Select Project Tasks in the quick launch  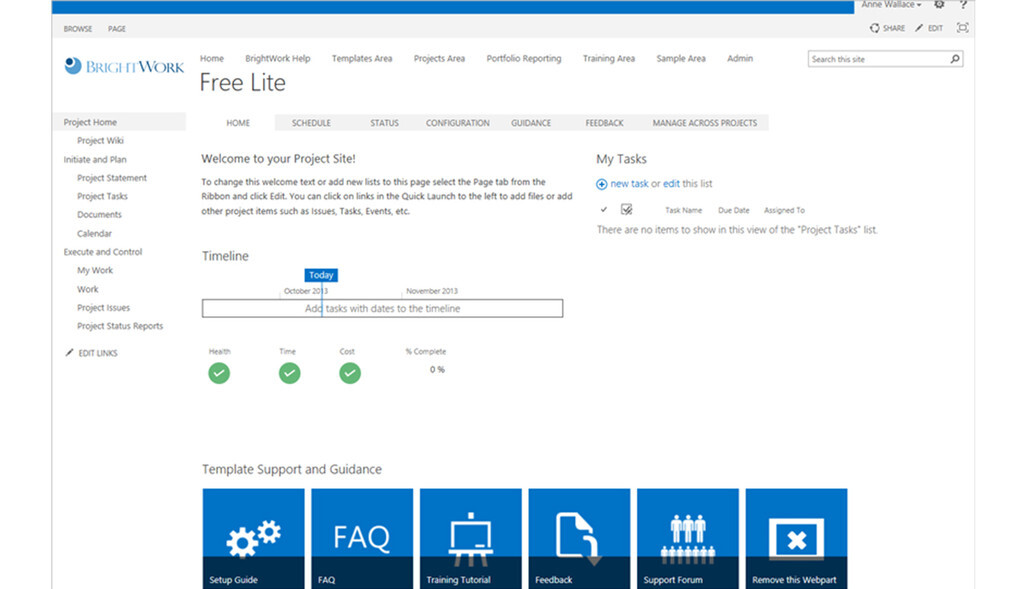coord(100,196)
